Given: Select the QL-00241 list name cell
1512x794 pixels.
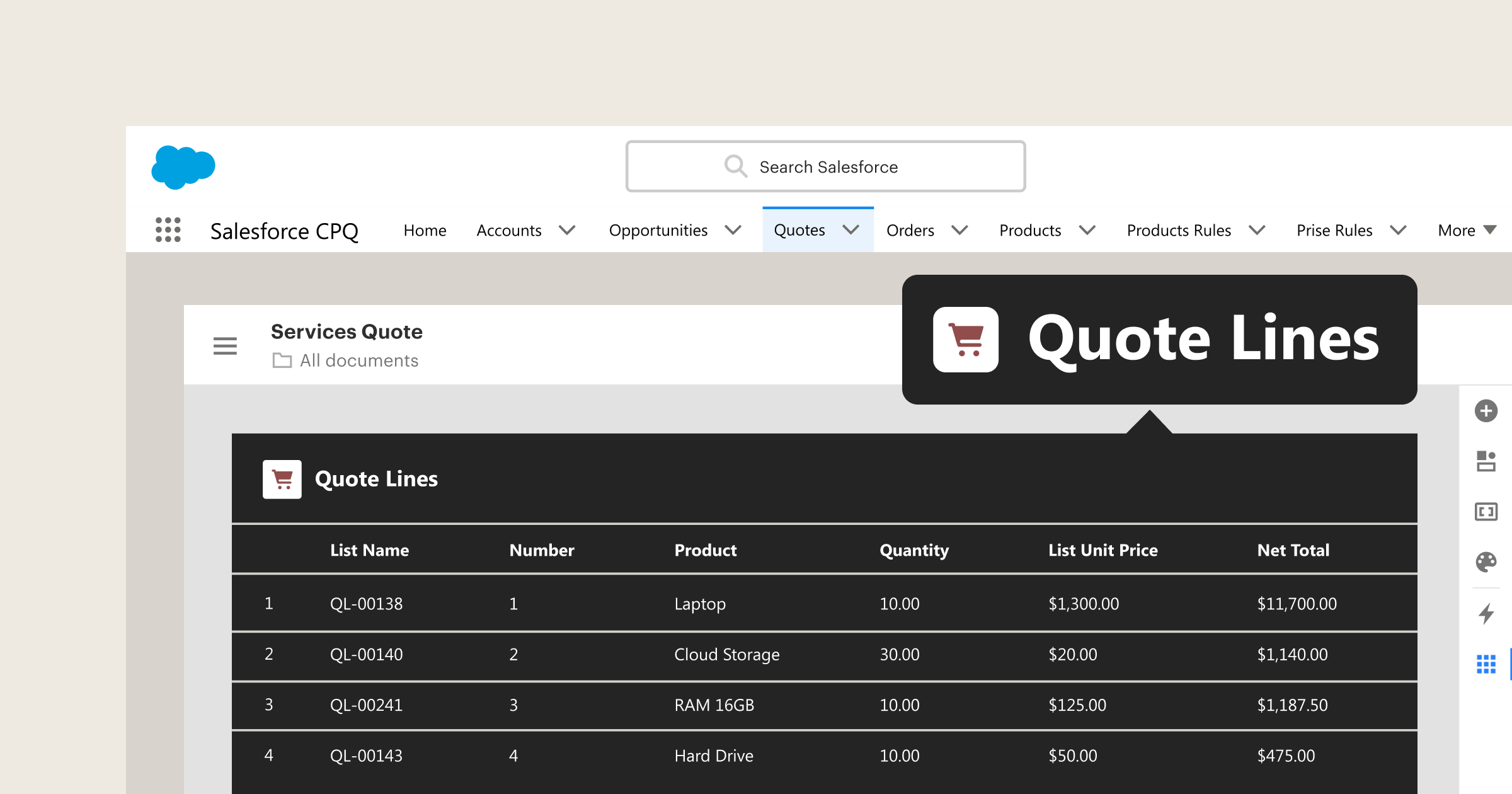Looking at the screenshot, I should (367, 705).
